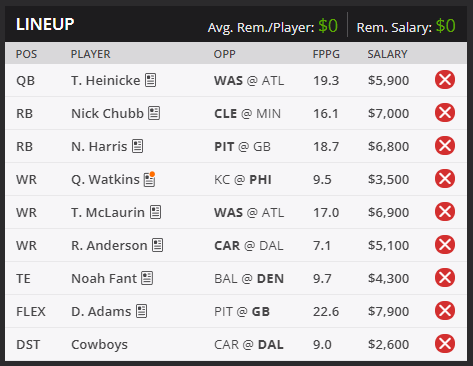Open Nick Chubb player news card icon
Screen dimensions: 473x366
154,113
